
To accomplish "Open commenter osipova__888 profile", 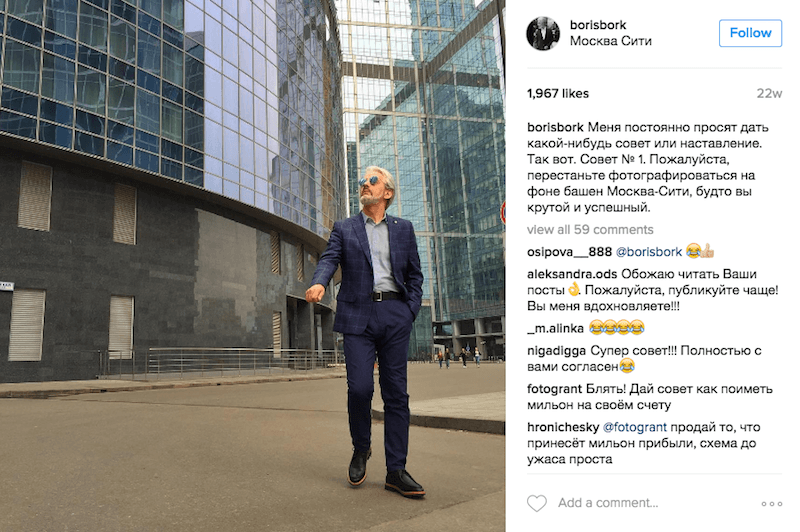I will pos(569,251).
